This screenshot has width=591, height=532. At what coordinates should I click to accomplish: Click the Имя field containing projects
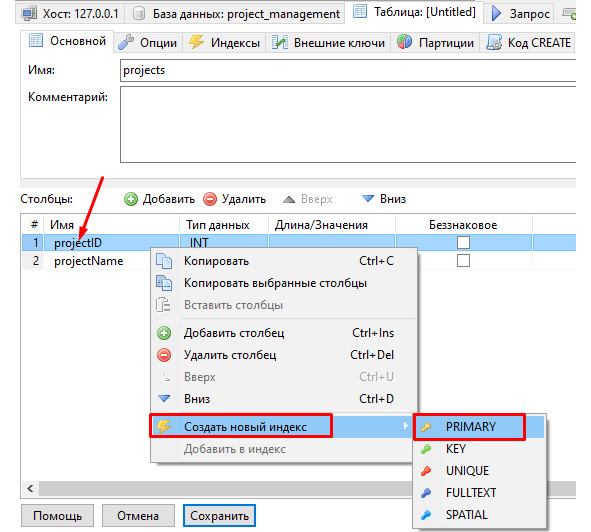pos(348,70)
